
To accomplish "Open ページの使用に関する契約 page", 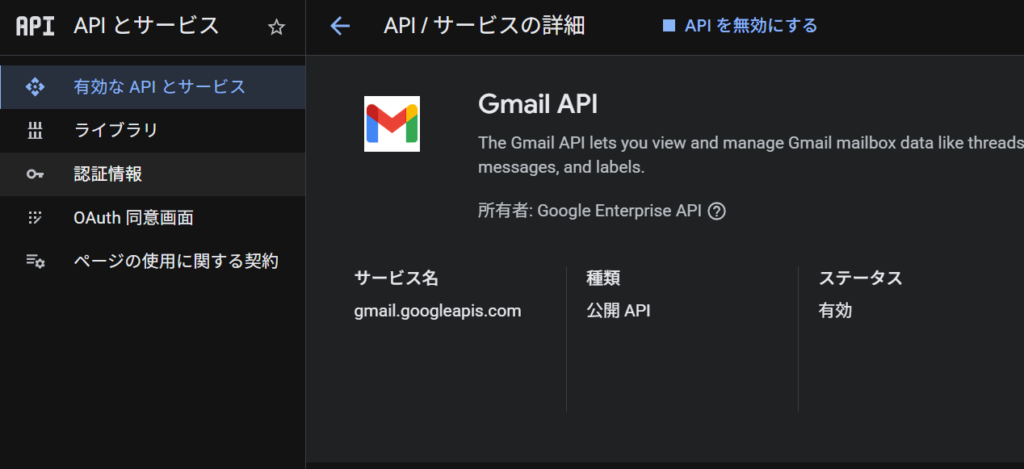I will [176, 261].
